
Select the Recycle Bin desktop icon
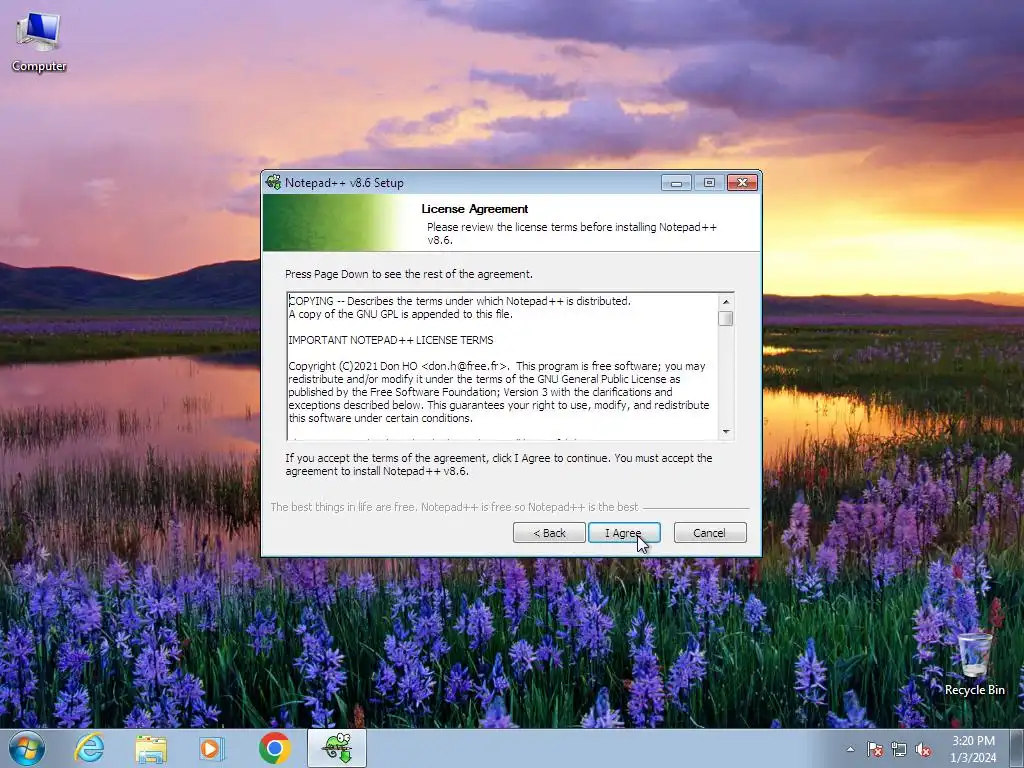(x=974, y=664)
